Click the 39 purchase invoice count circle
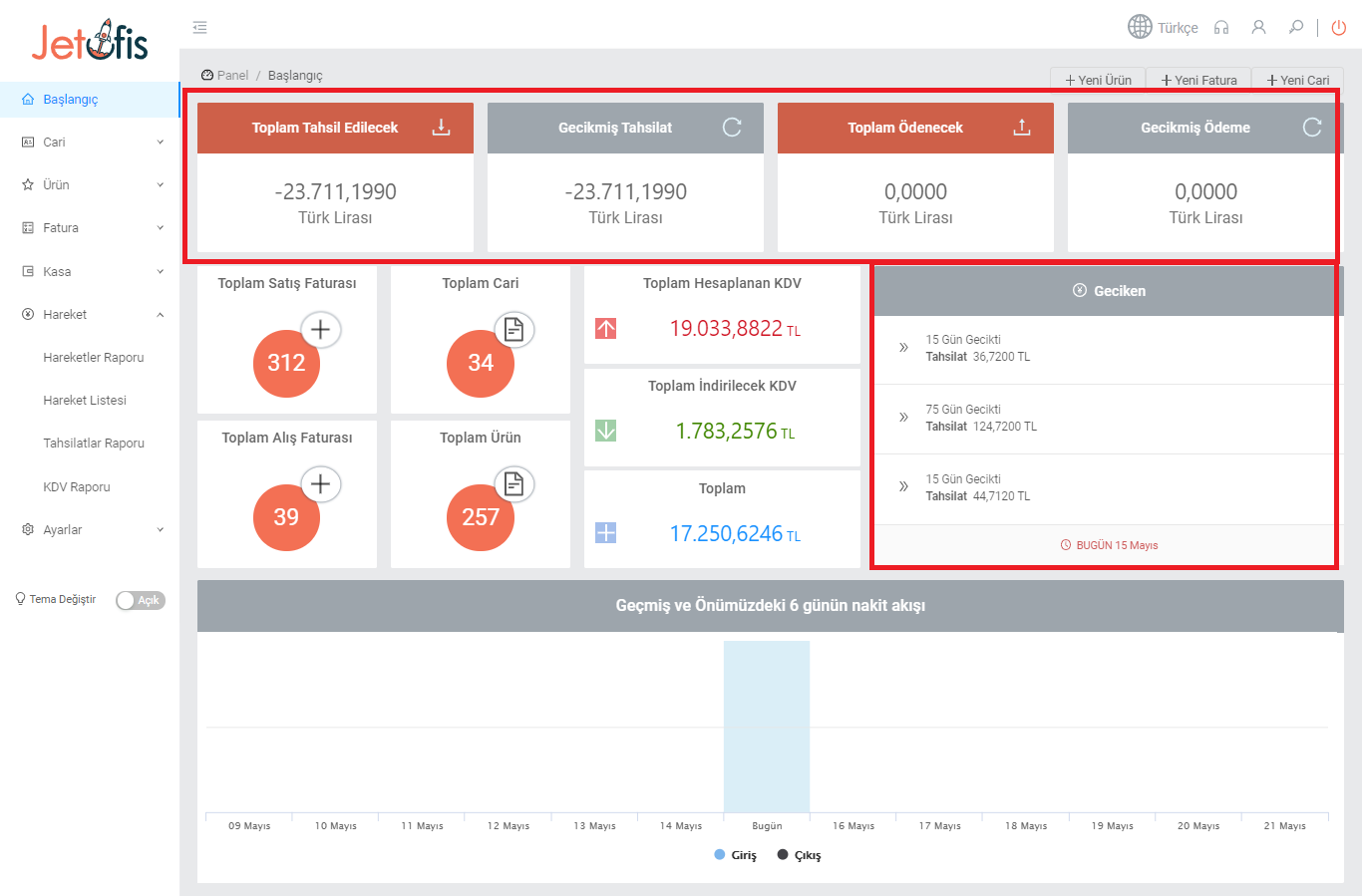The height and width of the screenshot is (896, 1362). point(286,517)
